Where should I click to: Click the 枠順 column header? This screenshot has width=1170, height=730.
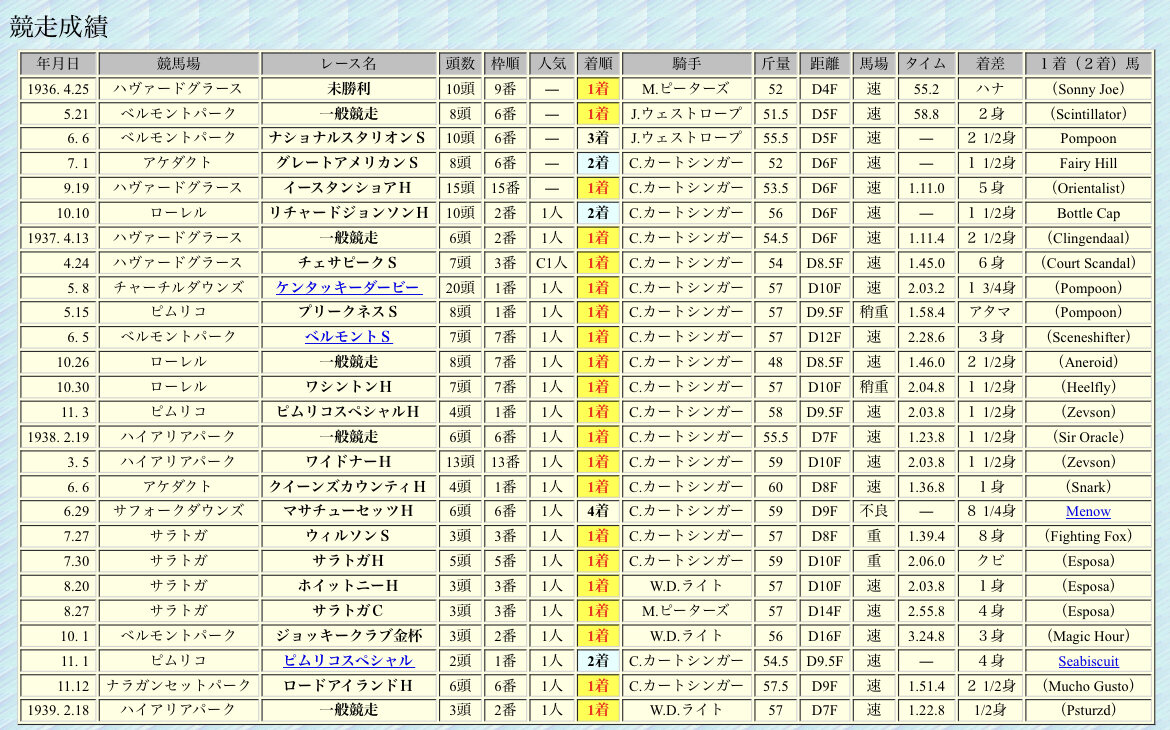coord(505,63)
